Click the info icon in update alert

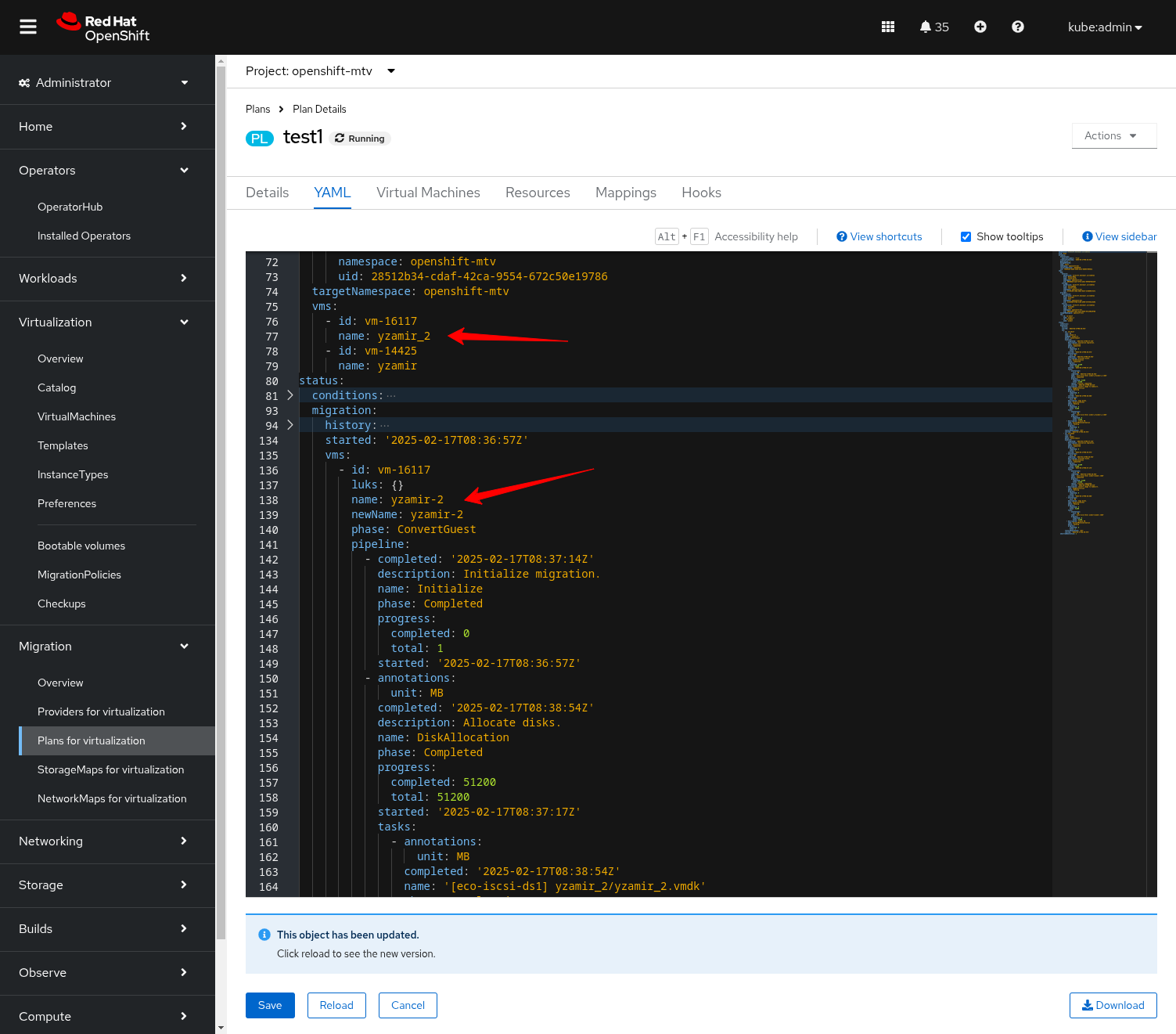click(x=264, y=935)
